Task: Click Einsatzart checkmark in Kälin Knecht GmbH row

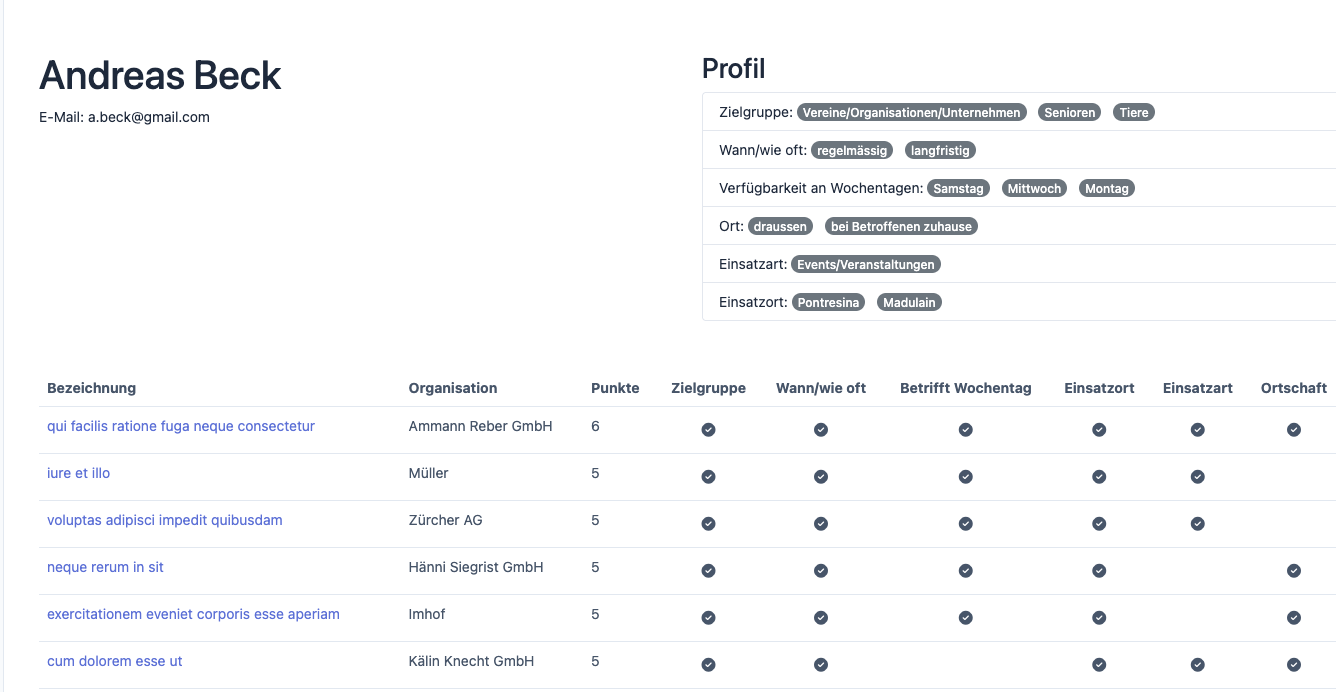Action: click(x=1197, y=665)
